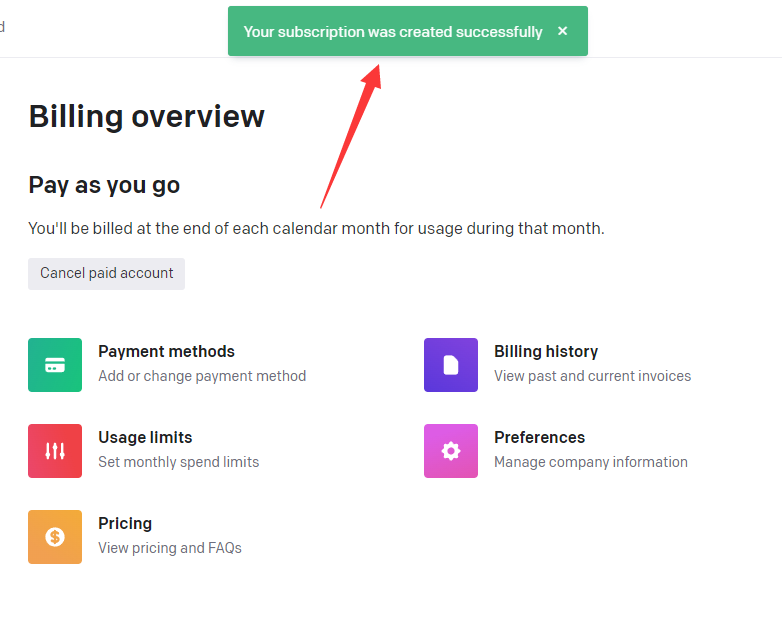The image size is (782, 638).
Task: Click the 'Manage company information' description
Action: 591,462
